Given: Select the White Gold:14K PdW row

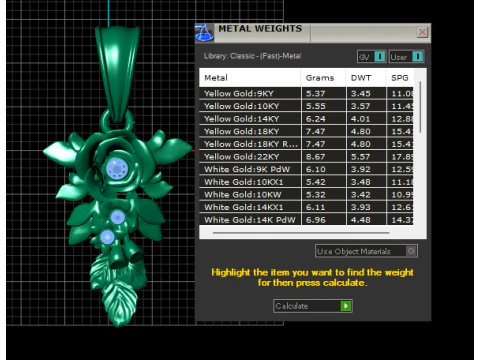Looking at the screenshot, I should tap(306, 220).
